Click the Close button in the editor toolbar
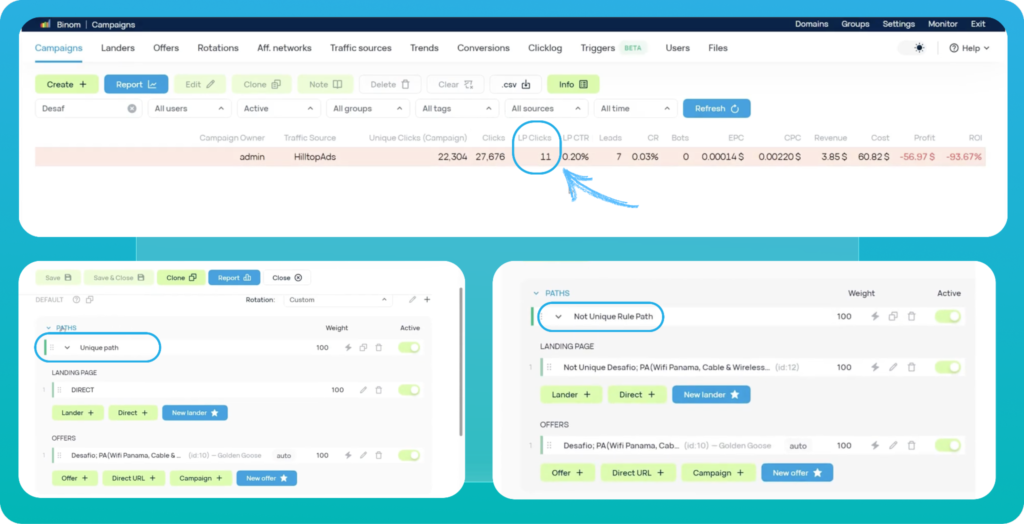 click(x=287, y=278)
